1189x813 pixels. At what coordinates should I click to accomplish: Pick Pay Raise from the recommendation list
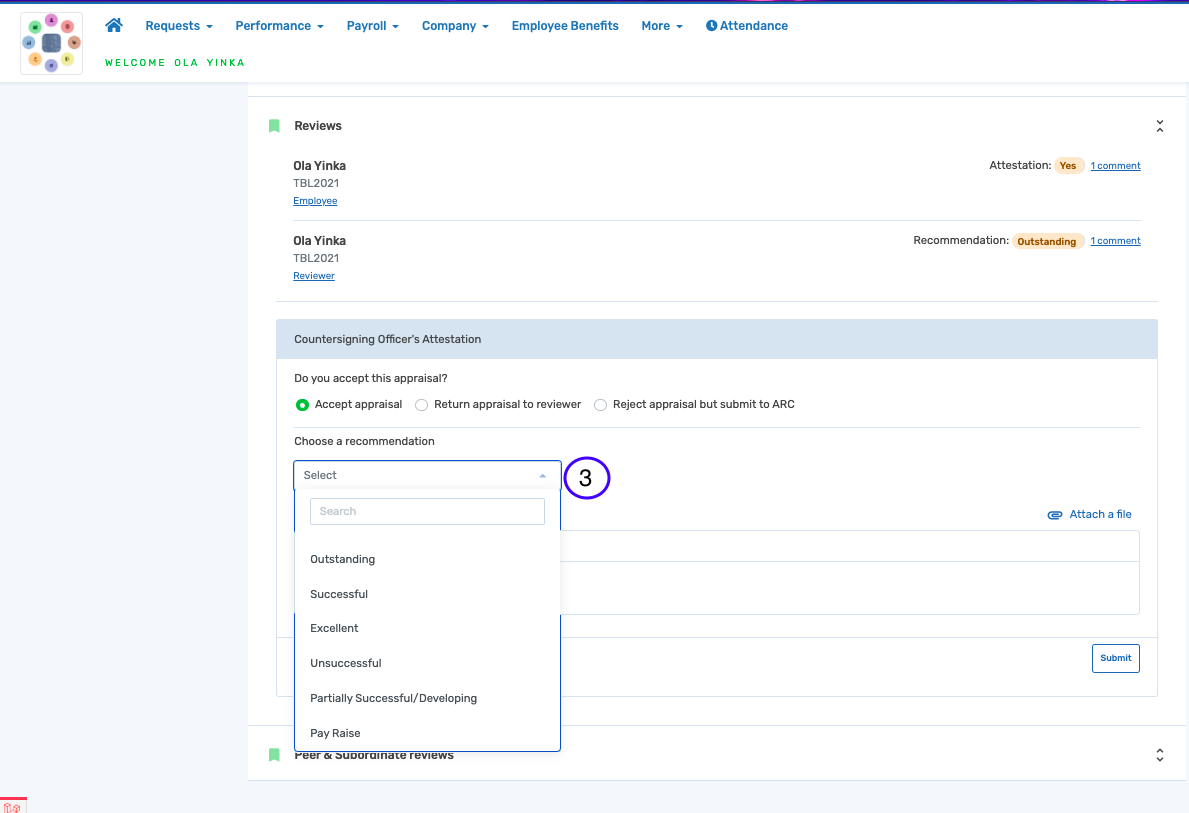[x=335, y=733]
